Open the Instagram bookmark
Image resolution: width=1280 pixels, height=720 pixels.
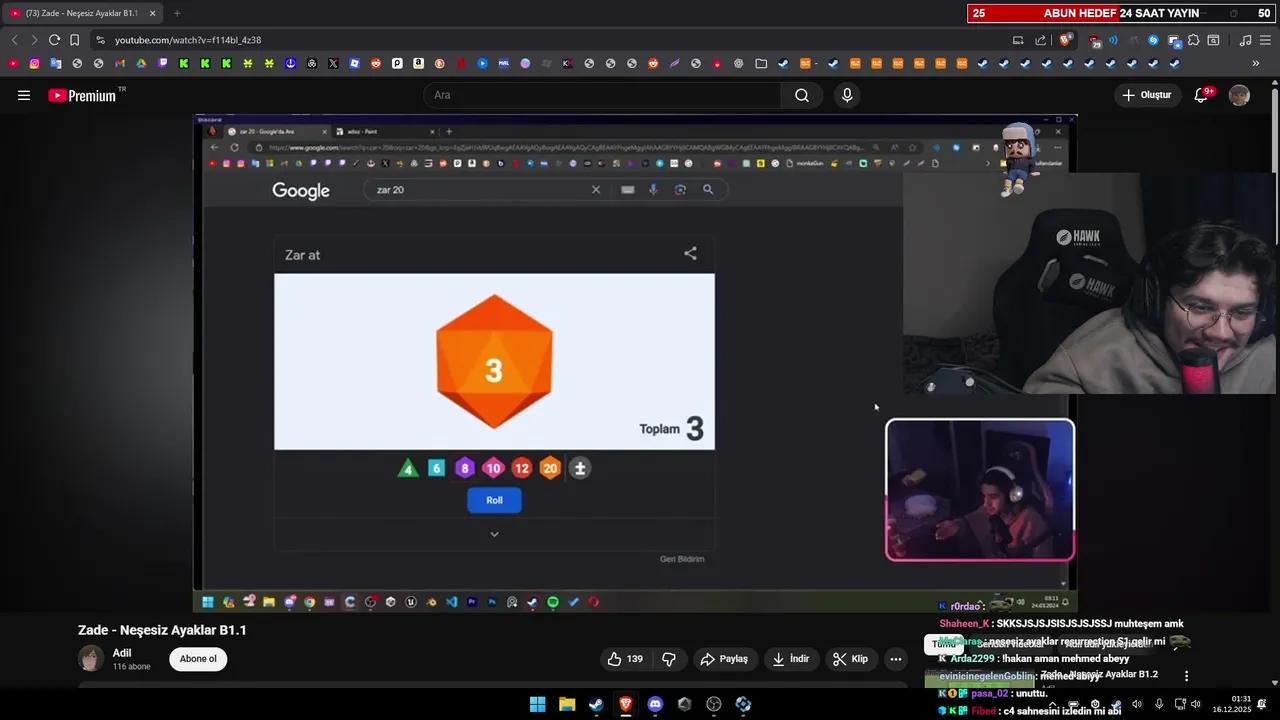click(34, 63)
